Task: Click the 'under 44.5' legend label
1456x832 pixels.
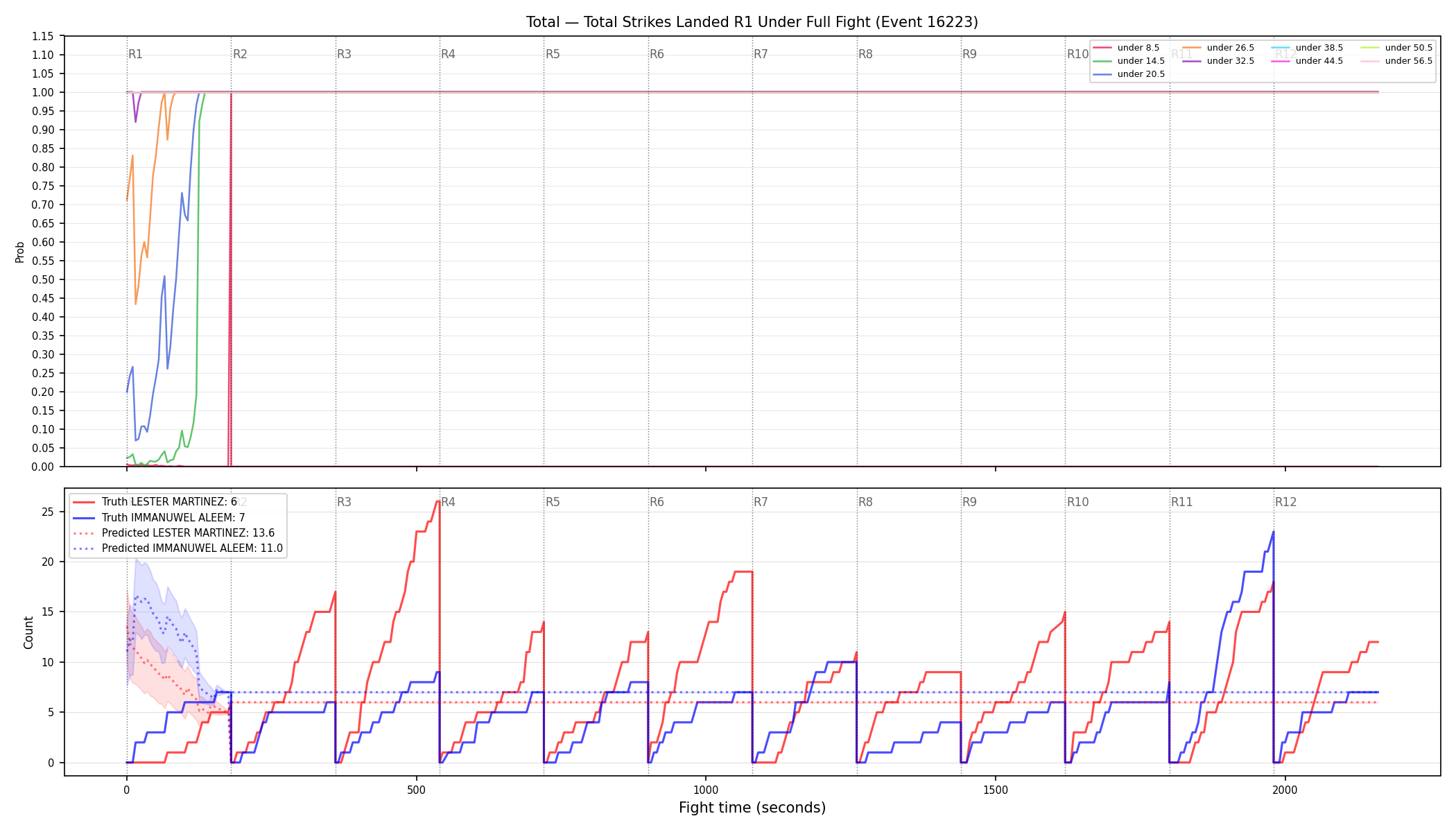Action: pos(1319,61)
